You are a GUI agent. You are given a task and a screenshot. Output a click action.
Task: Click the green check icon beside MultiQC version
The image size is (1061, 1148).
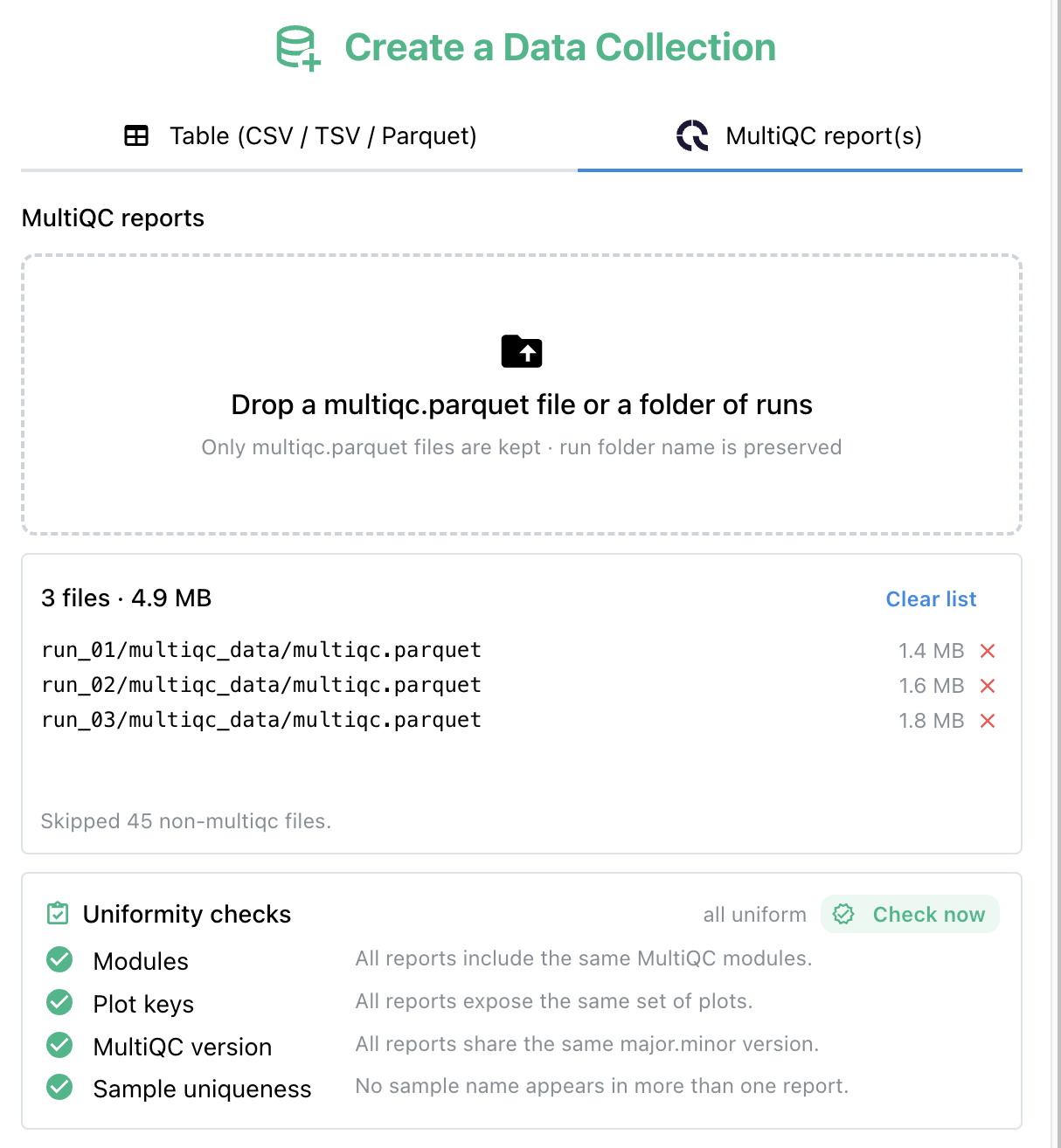(x=59, y=1045)
